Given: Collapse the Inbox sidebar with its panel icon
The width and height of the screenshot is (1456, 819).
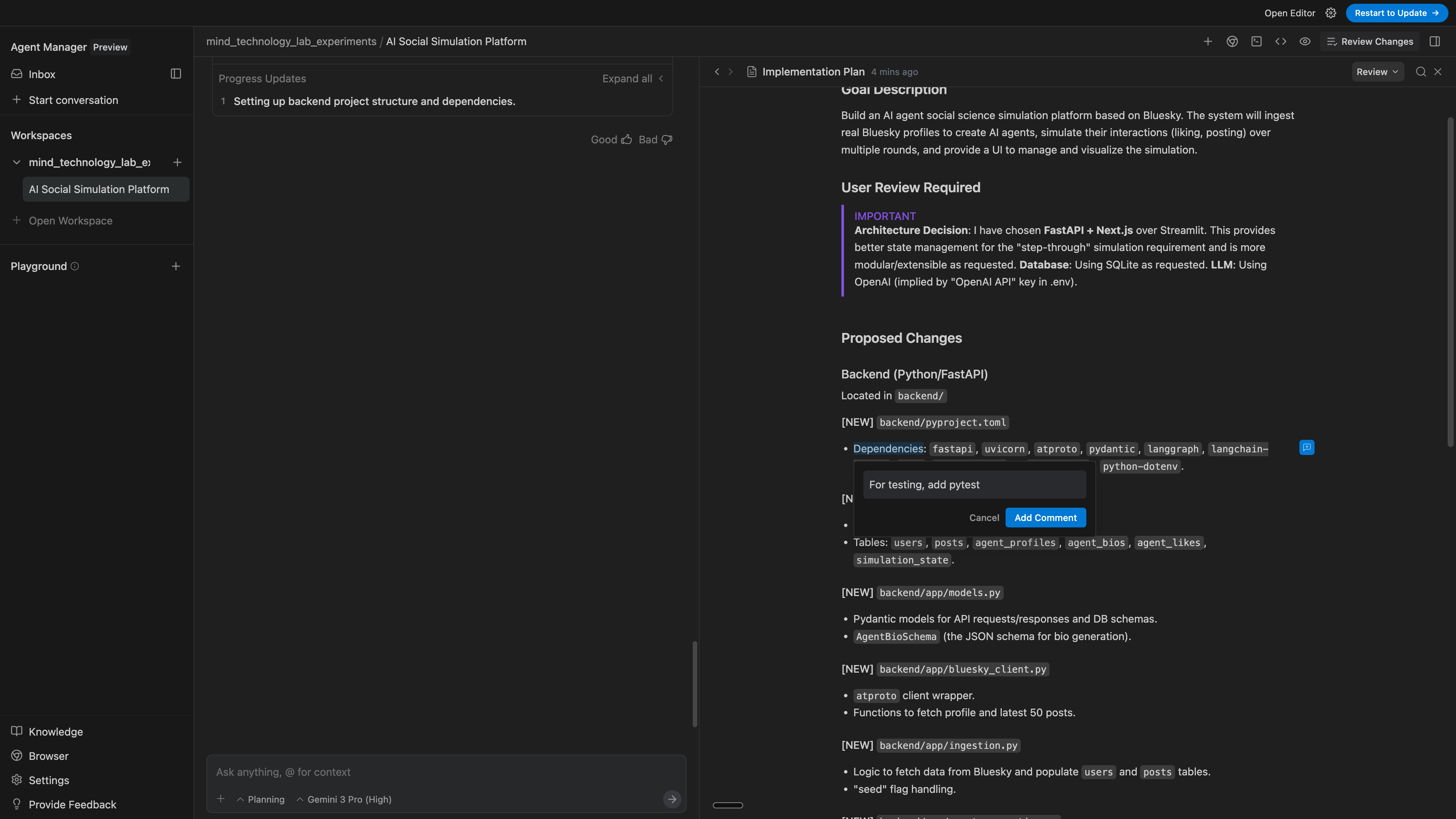Looking at the screenshot, I should [x=175, y=74].
